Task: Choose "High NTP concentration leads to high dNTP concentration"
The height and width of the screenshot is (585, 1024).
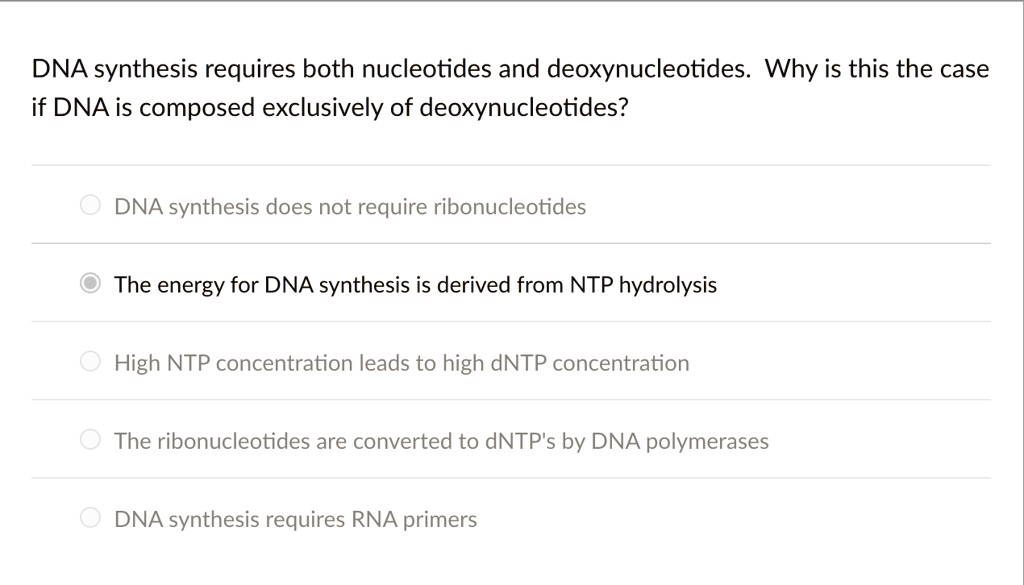Action: click(90, 362)
